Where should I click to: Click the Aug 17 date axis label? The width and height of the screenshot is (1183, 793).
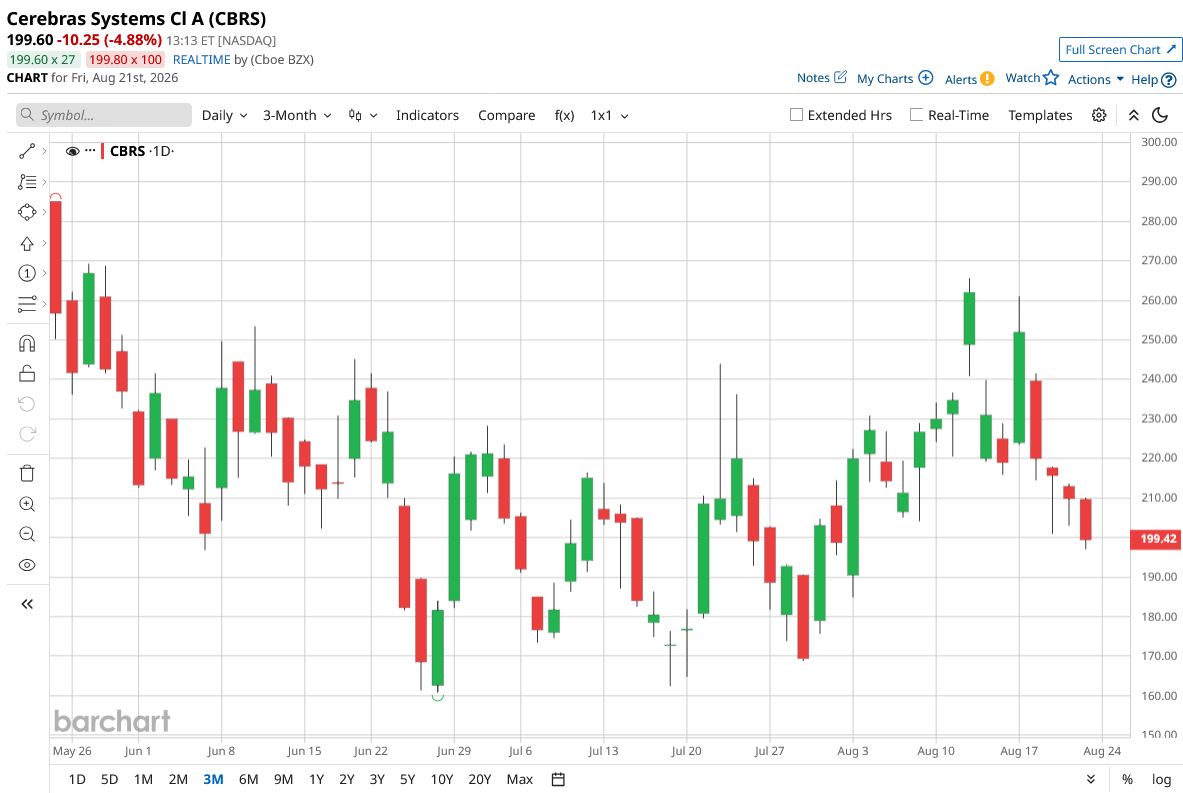pos(1019,751)
